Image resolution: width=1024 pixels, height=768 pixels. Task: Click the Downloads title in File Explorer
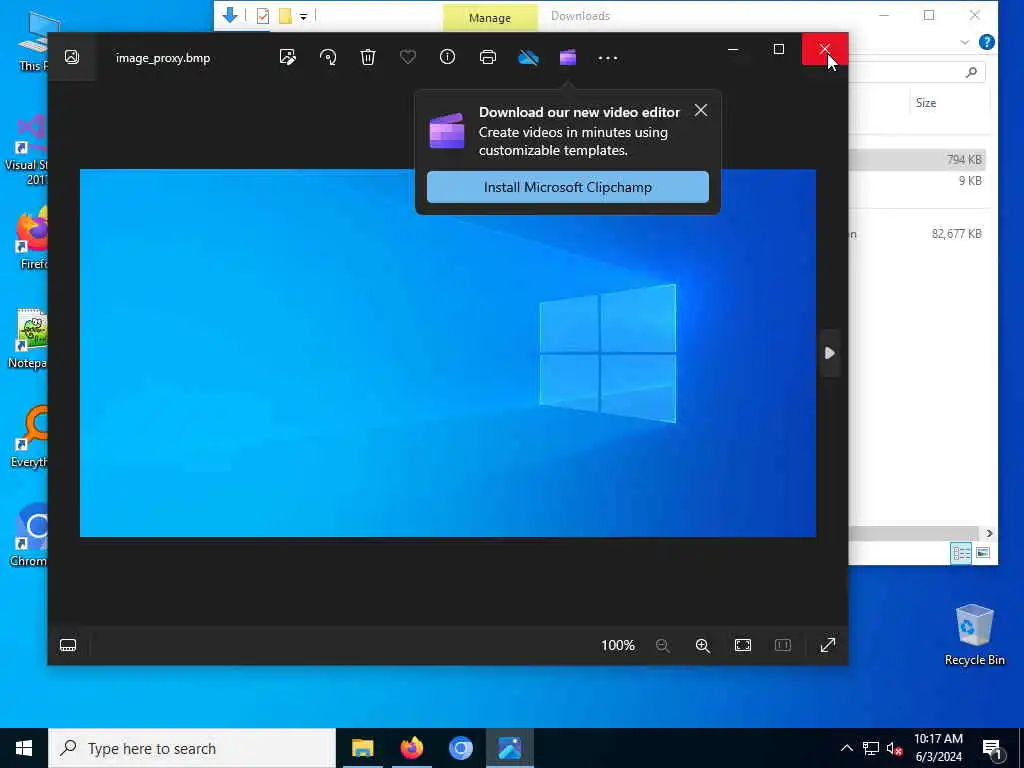tap(580, 16)
